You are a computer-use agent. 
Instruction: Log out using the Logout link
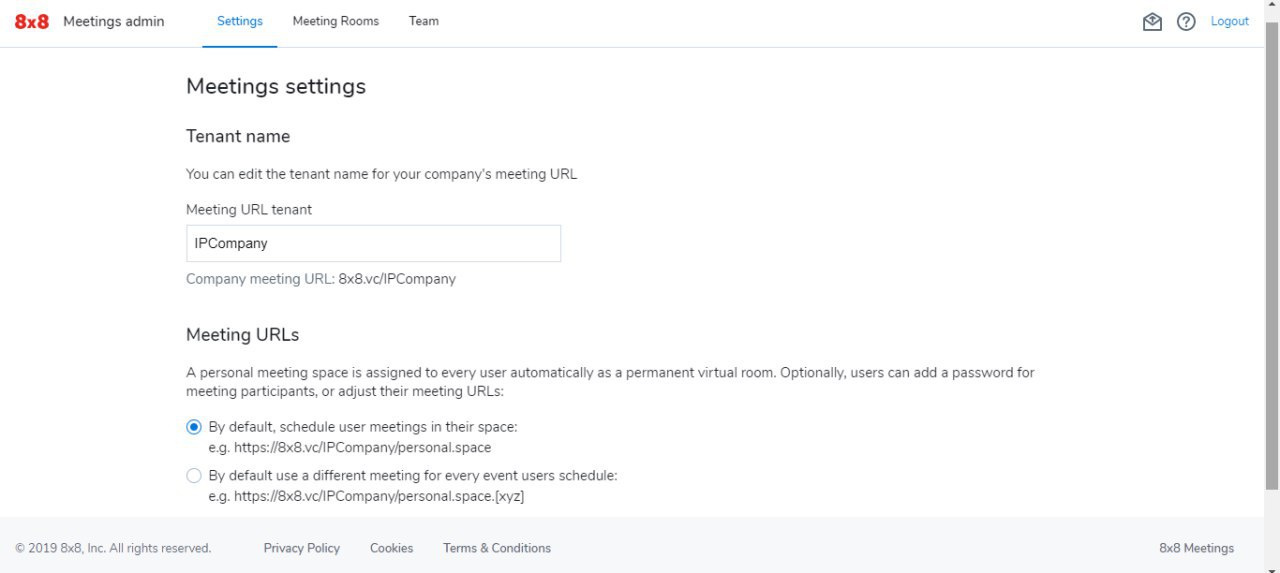click(x=1230, y=21)
